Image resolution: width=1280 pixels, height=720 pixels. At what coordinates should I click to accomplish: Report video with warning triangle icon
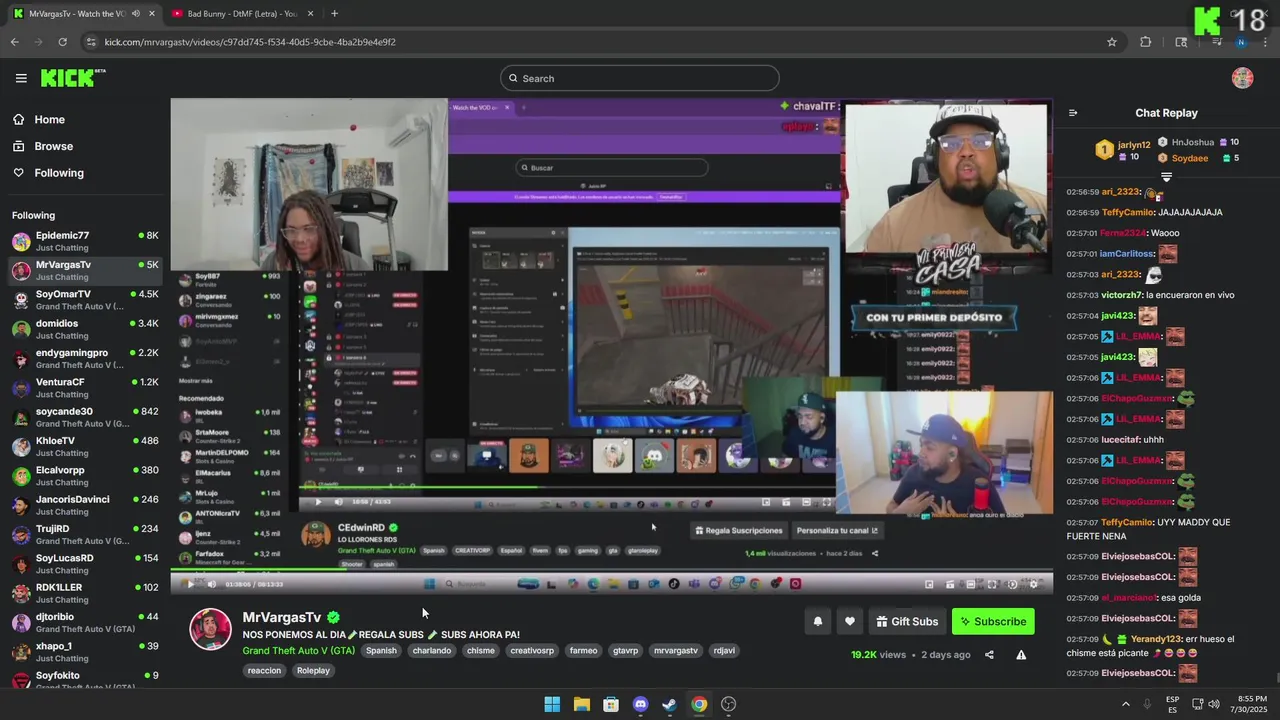[1021, 655]
